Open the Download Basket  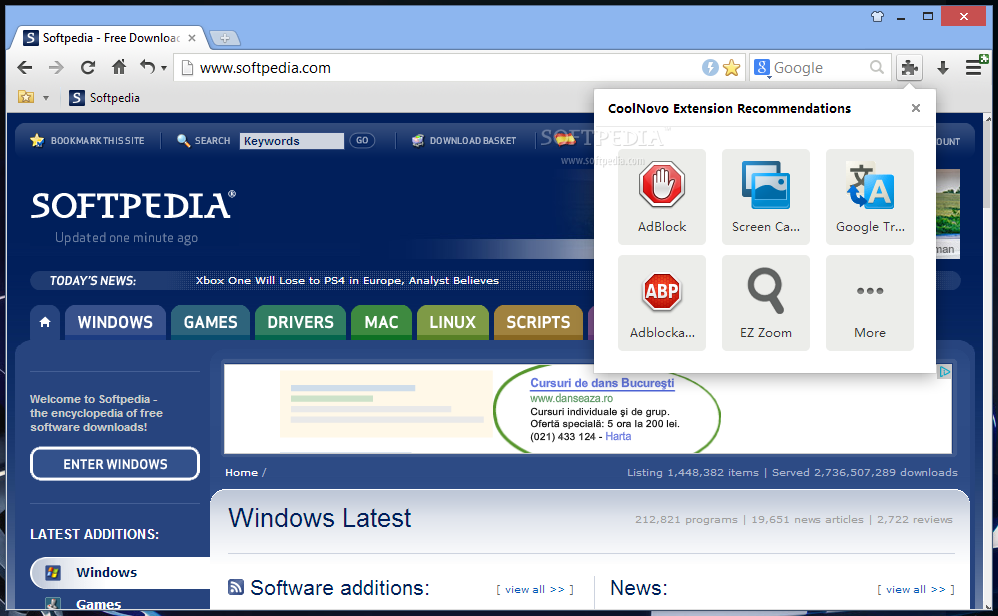[464, 141]
